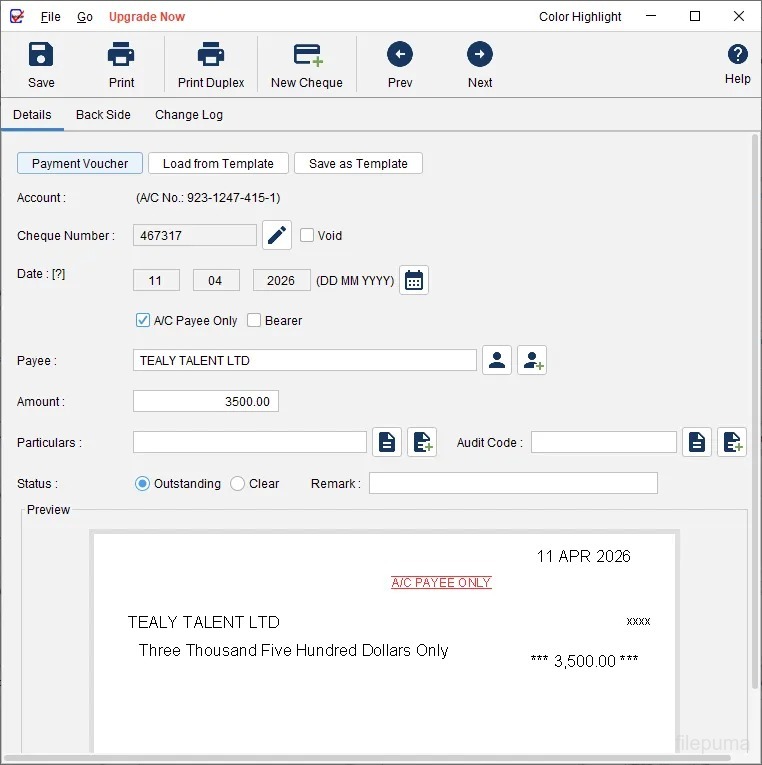762x765 pixels.
Task: Go to the Next cheque
Action: coord(480,65)
